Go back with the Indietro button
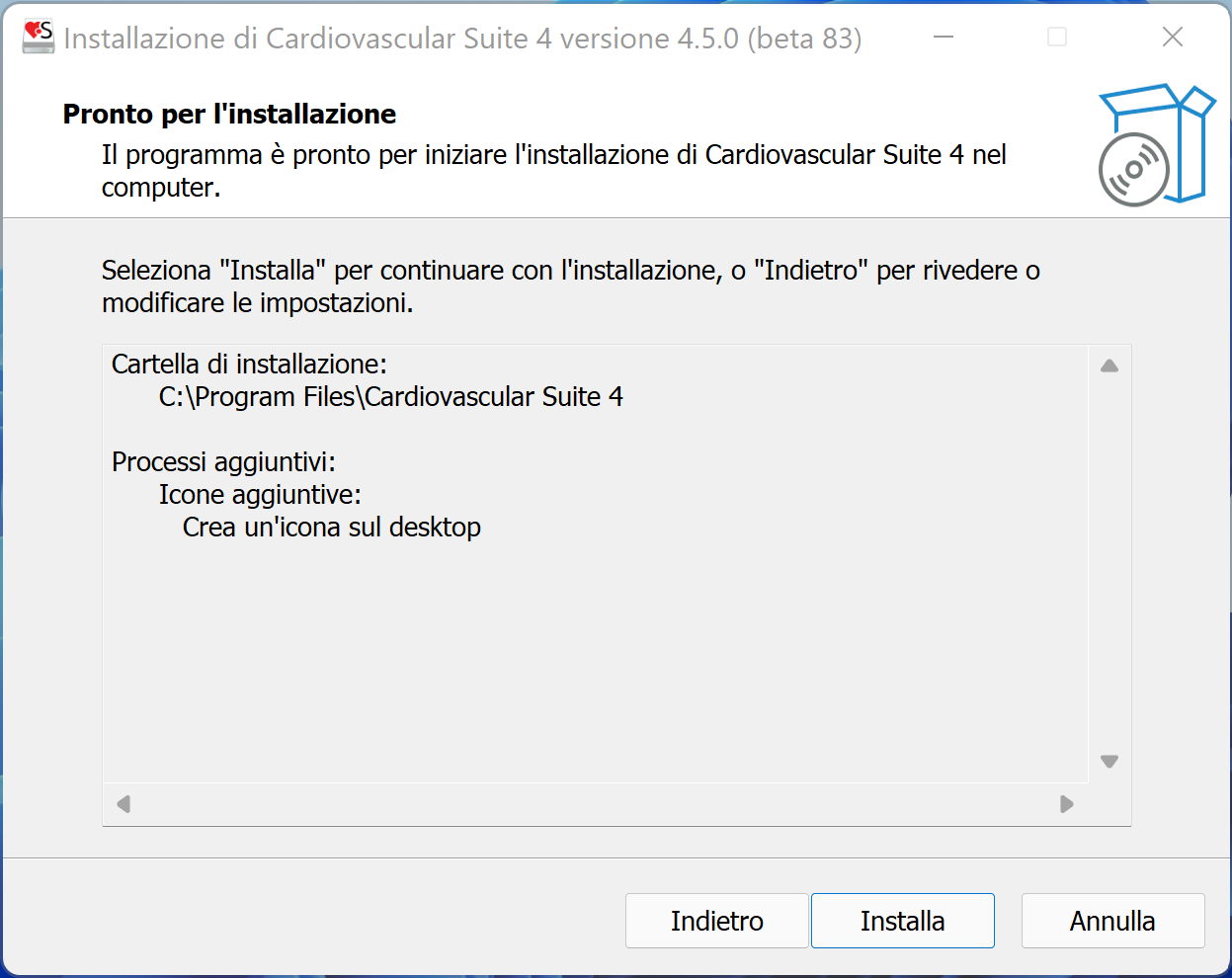Image resolution: width=1232 pixels, height=978 pixels. 716,921
